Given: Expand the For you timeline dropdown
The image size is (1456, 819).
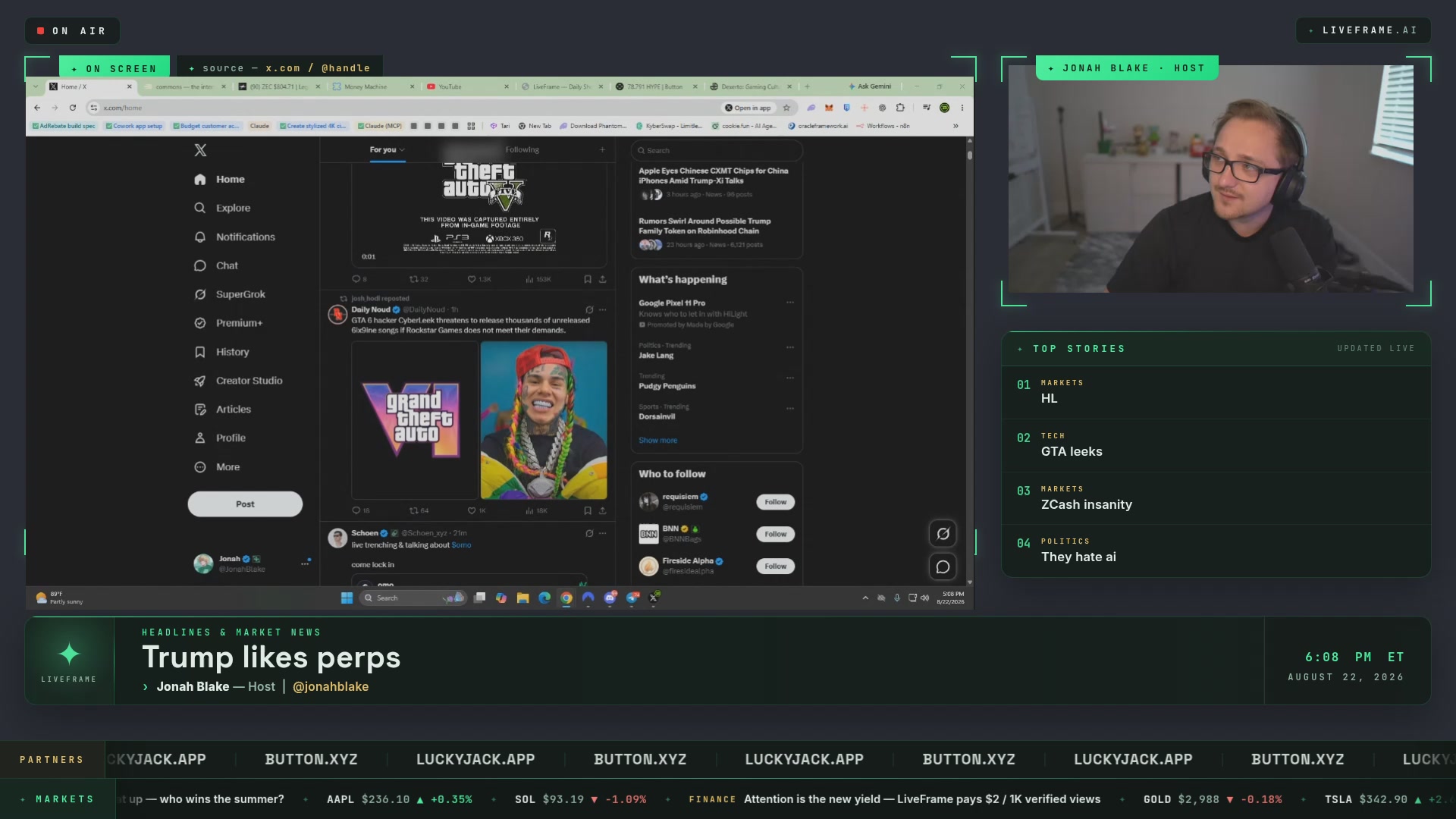Looking at the screenshot, I should (x=402, y=150).
